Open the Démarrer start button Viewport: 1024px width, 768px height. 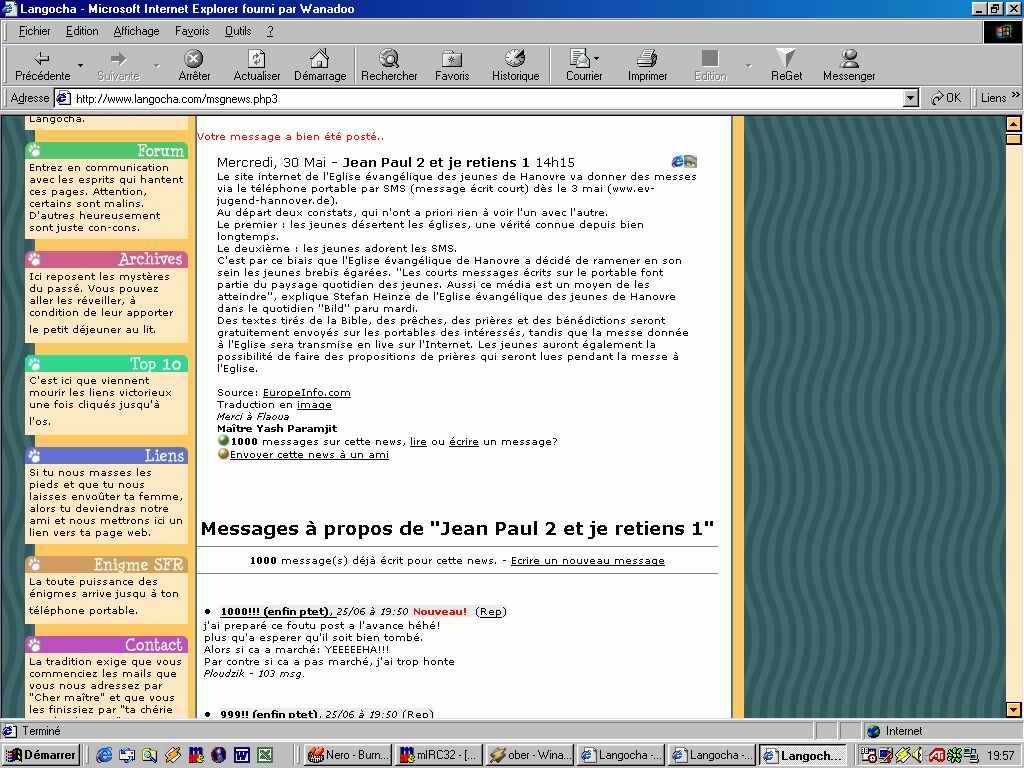(x=41, y=755)
